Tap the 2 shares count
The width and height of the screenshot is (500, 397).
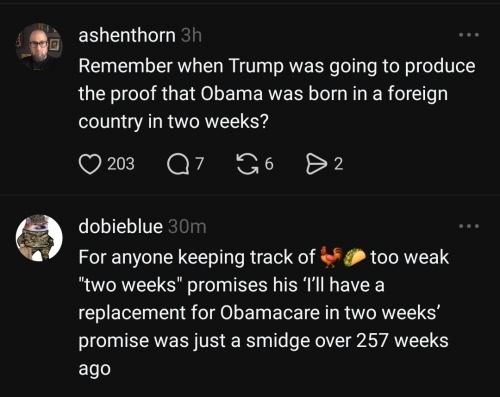(x=338, y=164)
